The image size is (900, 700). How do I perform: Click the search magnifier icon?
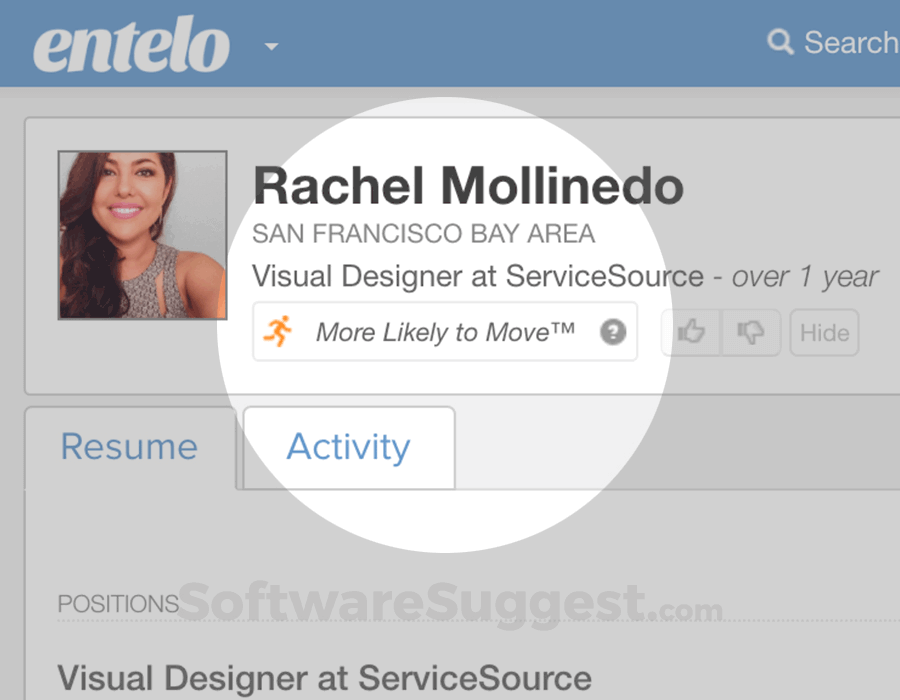[x=780, y=42]
